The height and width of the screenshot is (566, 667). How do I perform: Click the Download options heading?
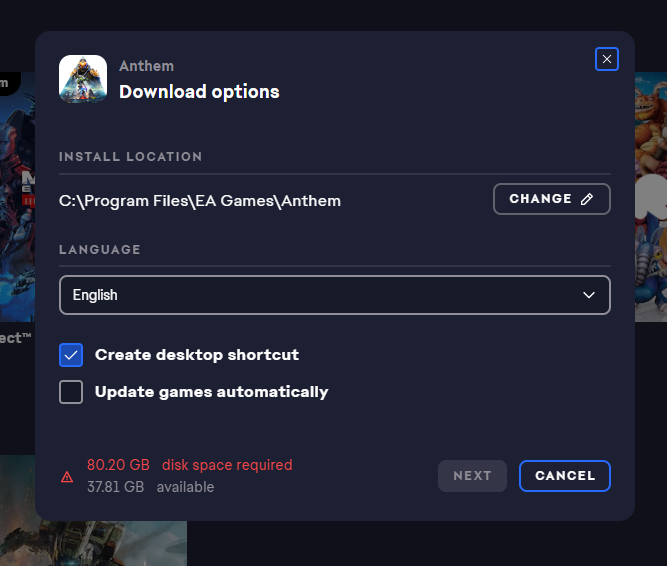pyautogui.click(x=199, y=92)
